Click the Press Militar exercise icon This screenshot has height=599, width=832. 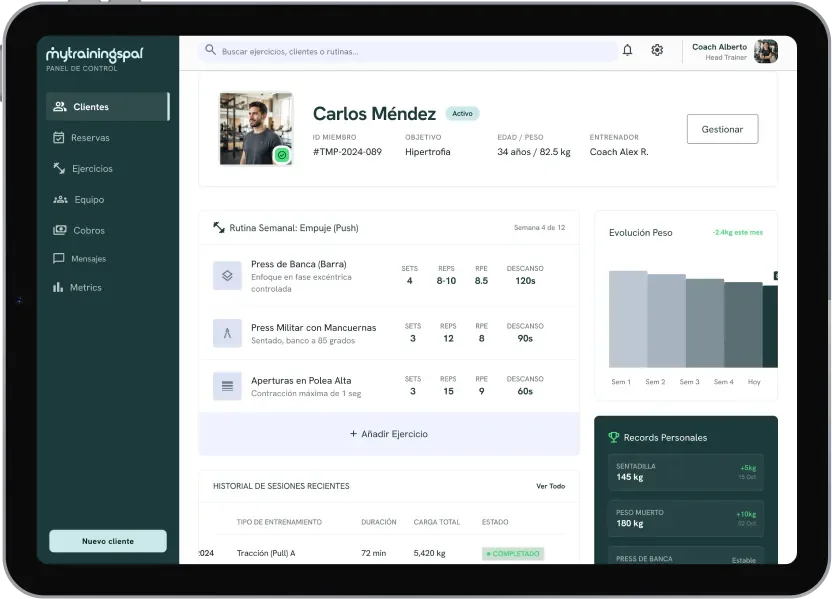227,333
